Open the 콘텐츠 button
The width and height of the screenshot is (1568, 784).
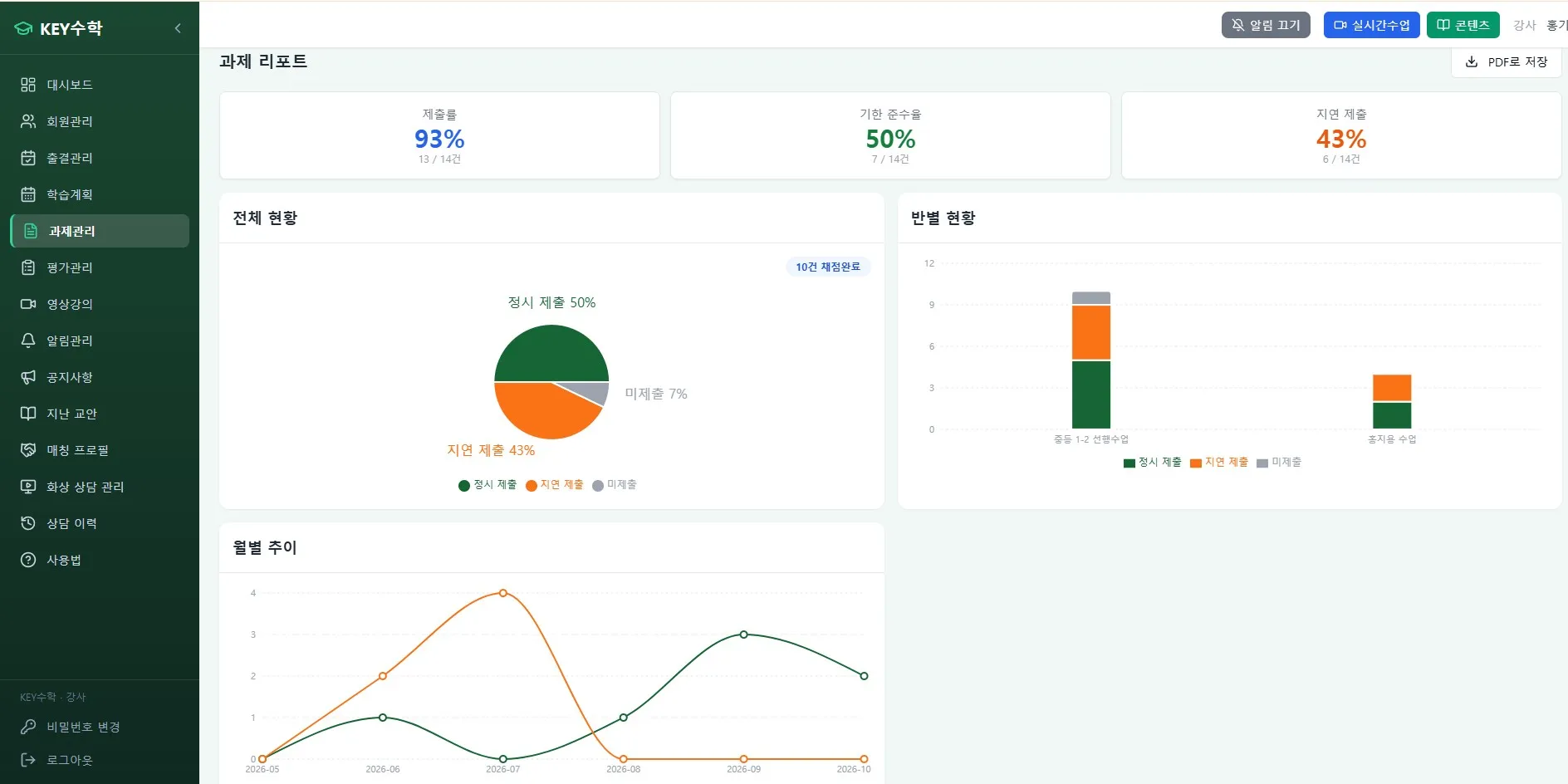(1463, 25)
